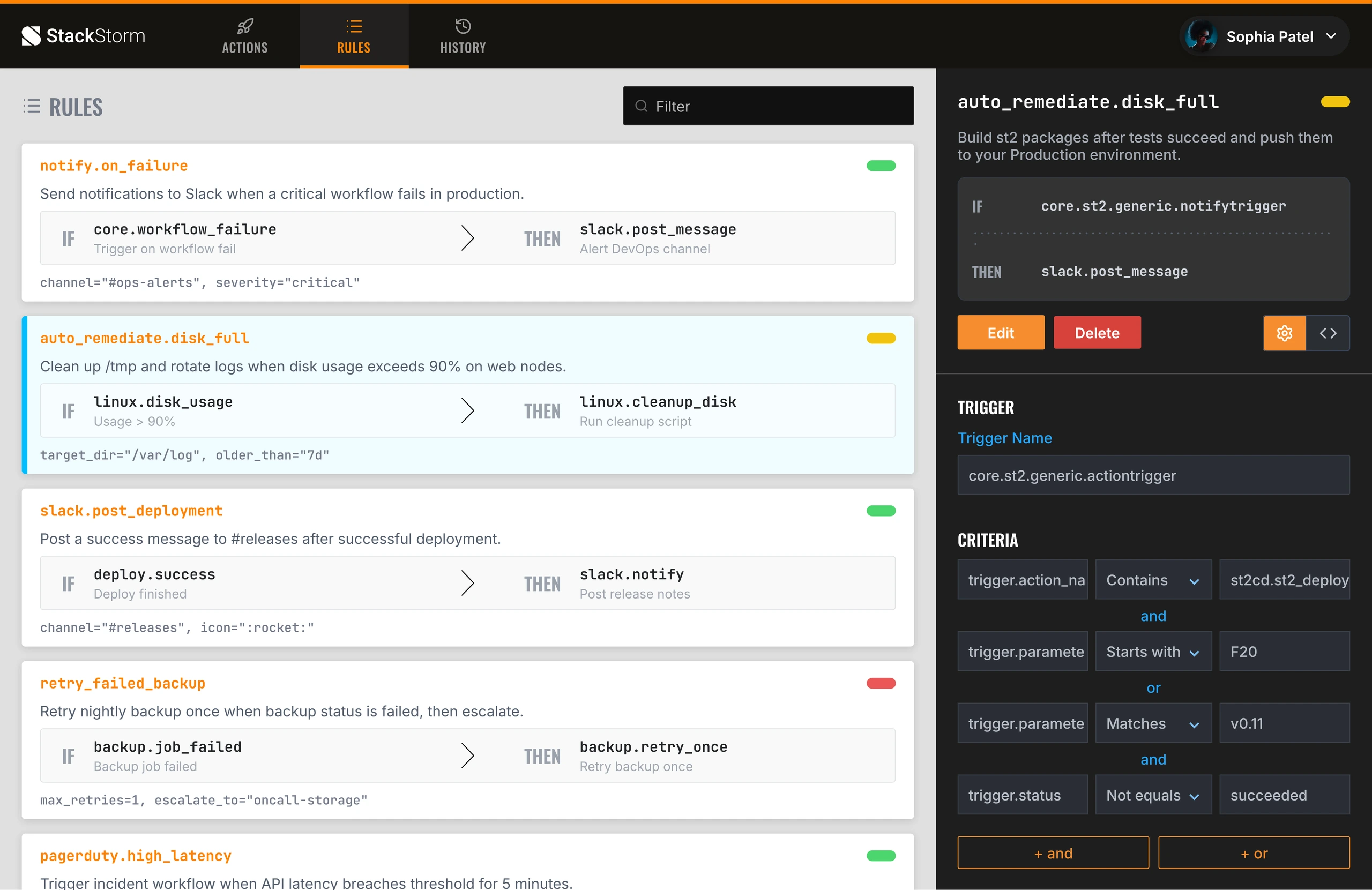This screenshot has height=890, width=1372.
Task: Toggle yellow status pill in detail header
Action: tap(1335, 102)
